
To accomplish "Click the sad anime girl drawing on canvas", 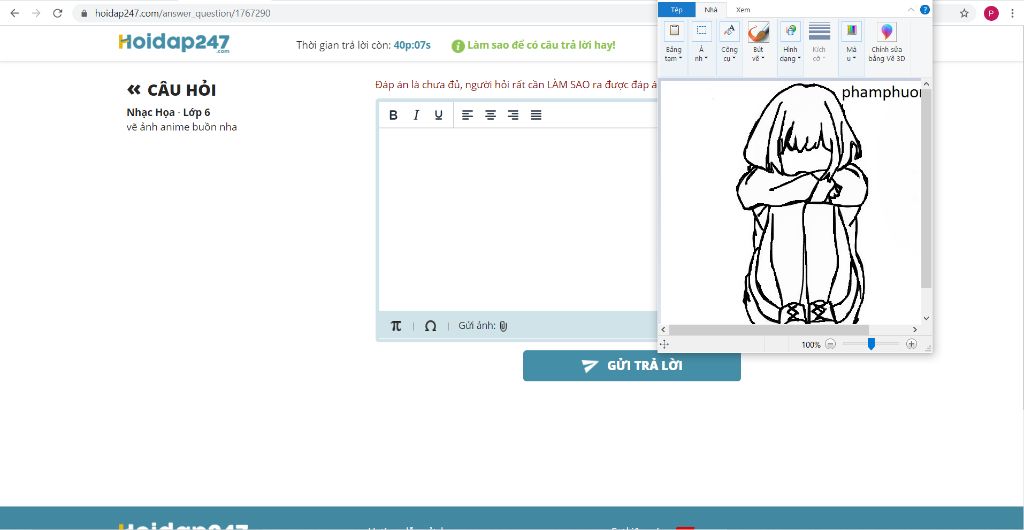I will 802,204.
